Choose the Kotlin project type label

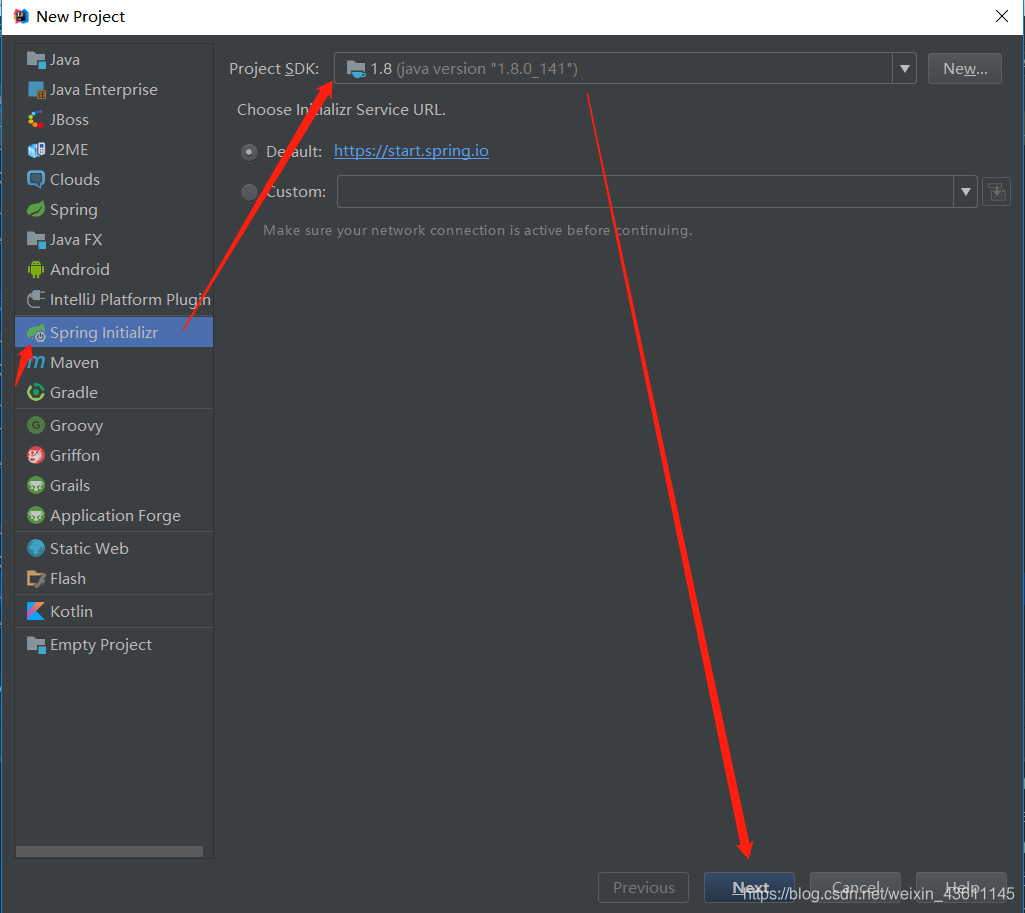point(71,612)
